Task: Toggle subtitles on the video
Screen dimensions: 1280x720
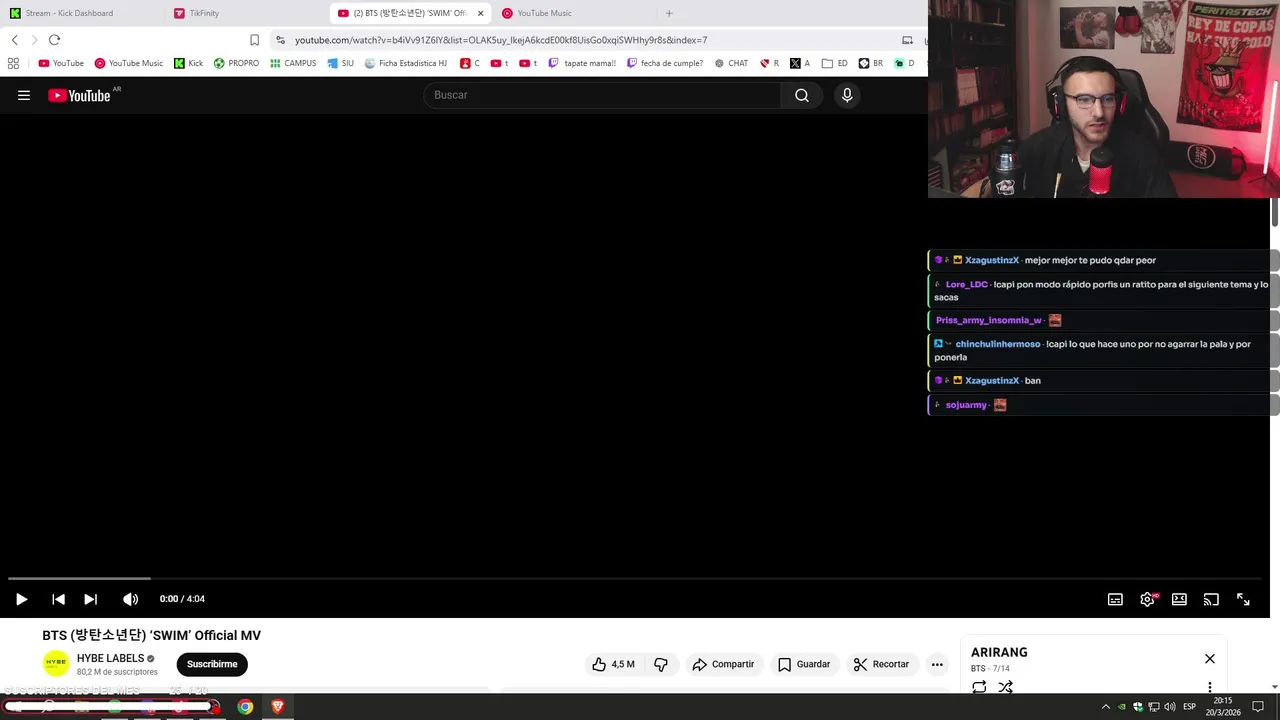Action: pyautogui.click(x=1115, y=599)
